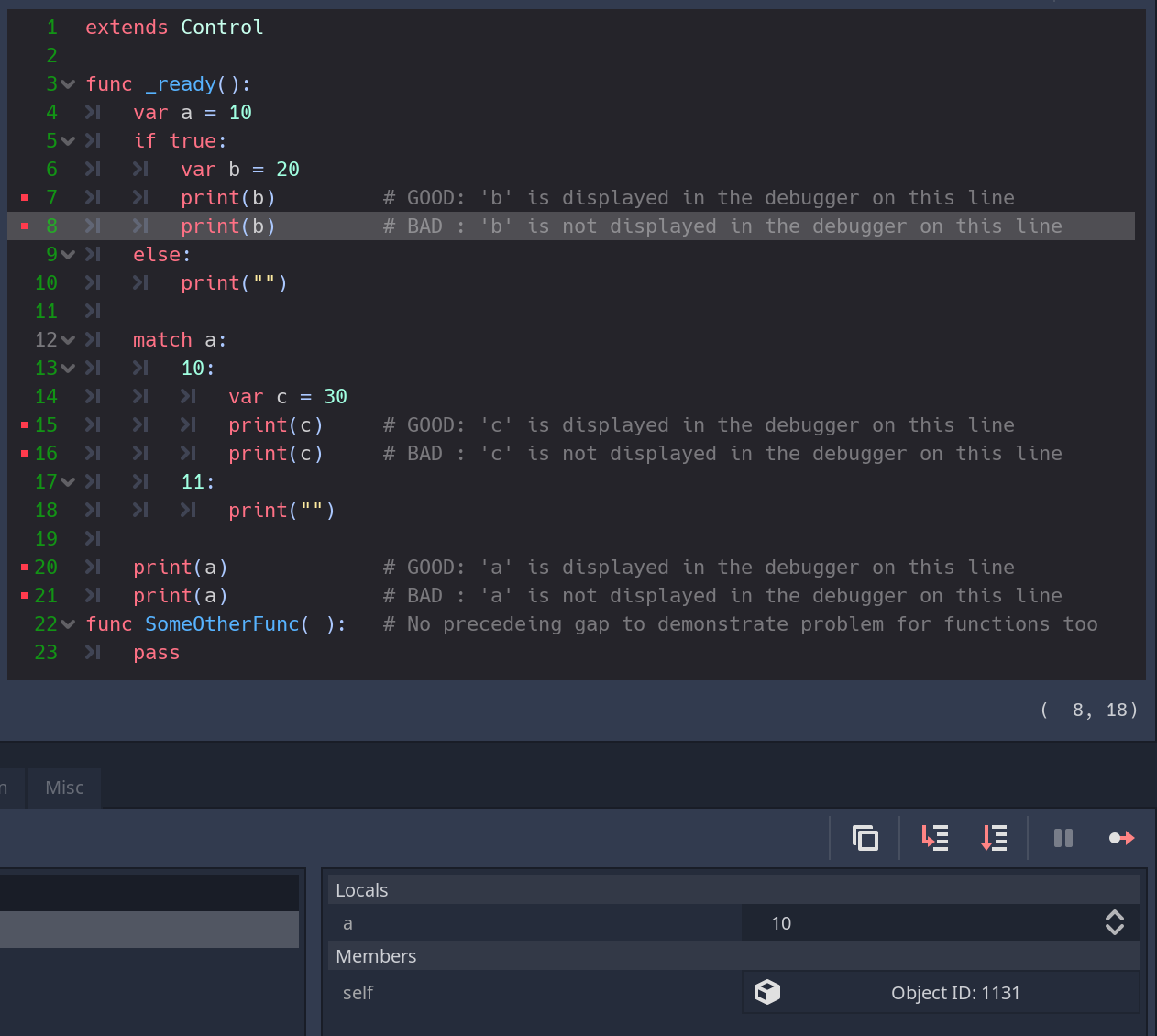Screen dimensions: 1157x1036
Task: Switch to the Misc tab
Action: pos(63,787)
